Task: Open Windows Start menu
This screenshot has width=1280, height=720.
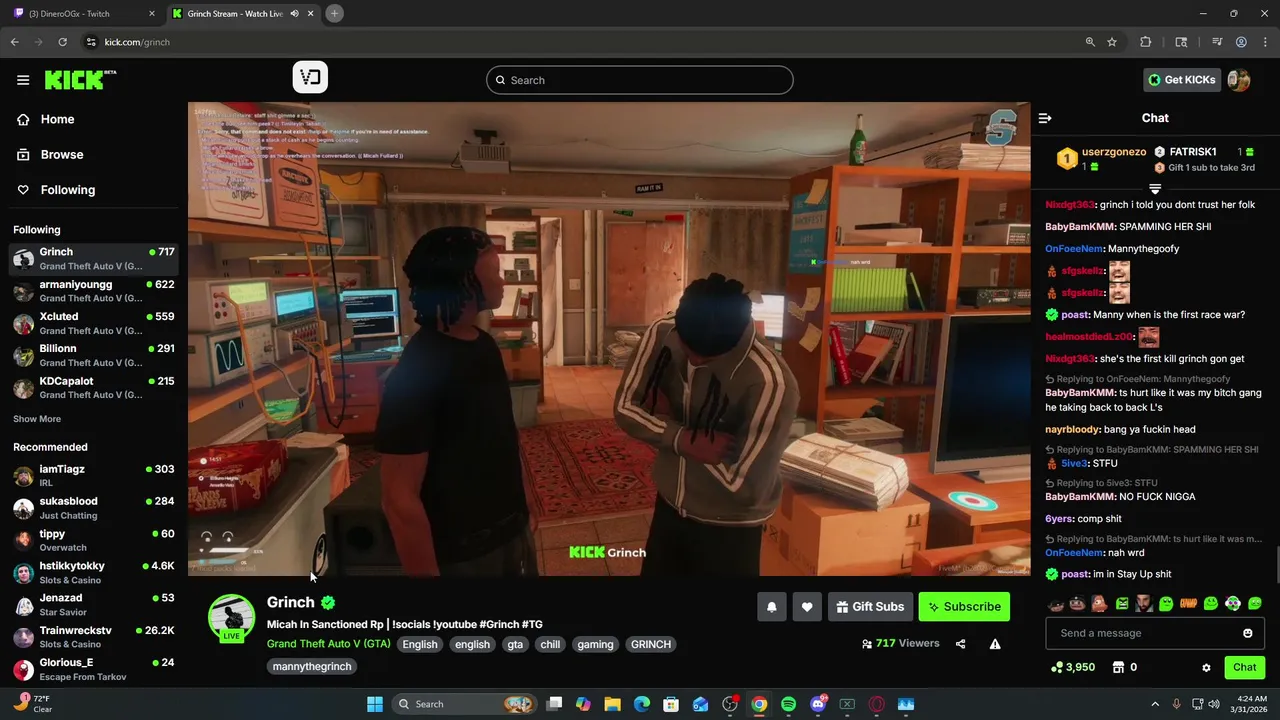Action: [375, 704]
